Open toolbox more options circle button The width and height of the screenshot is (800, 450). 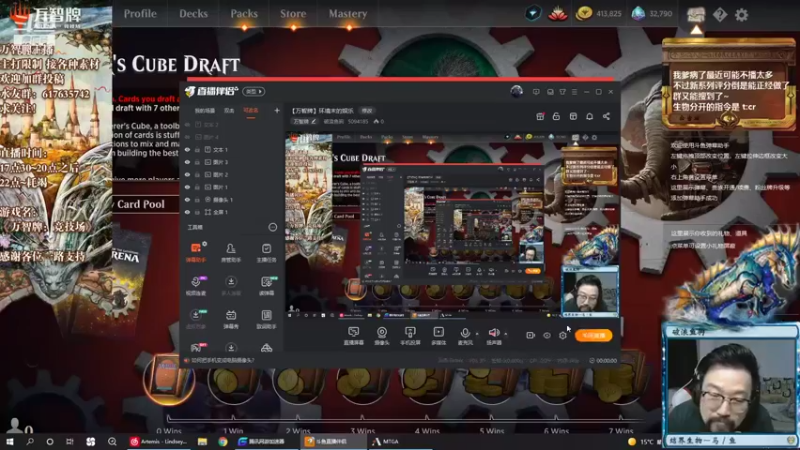tap(273, 227)
